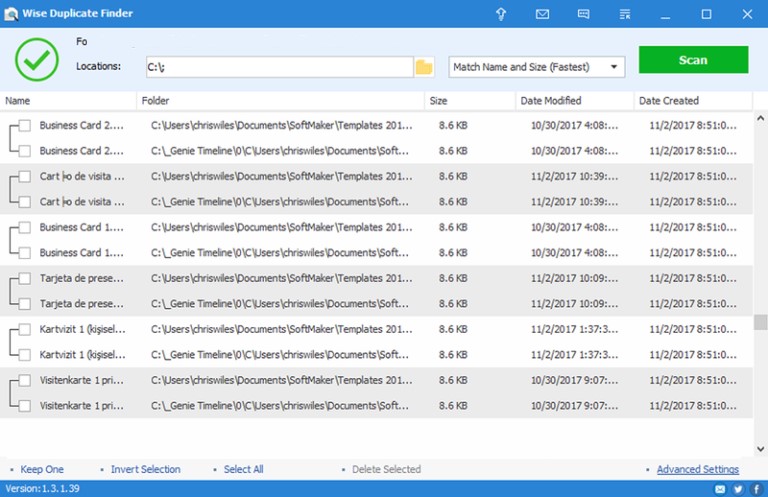The height and width of the screenshot is (497, 768).
Task: Click the Wise Duplicate Finder app logo
Action: tap(11, 14)
